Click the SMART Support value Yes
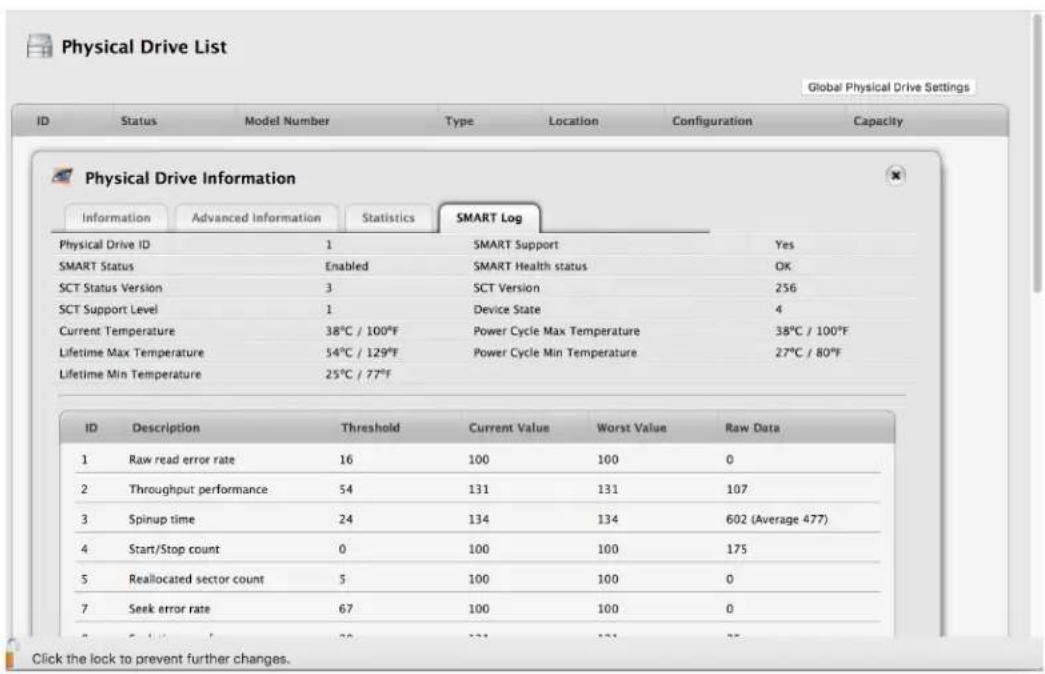Viewport: 1045px width, 674px height. (784, 245)
